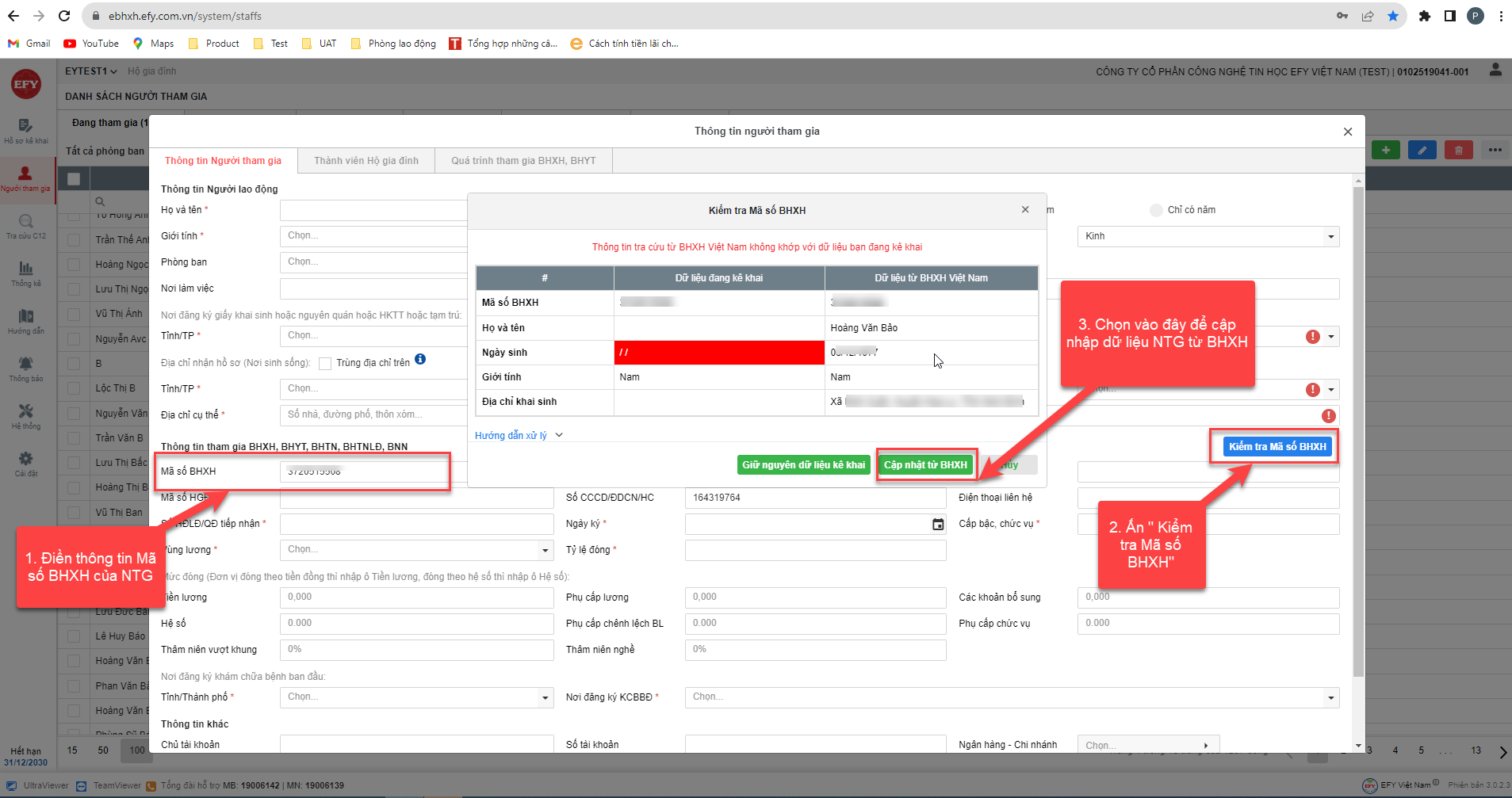Click the red trash delete button
Viewport: 1512px width, 798px height.
coord(1458,150)
